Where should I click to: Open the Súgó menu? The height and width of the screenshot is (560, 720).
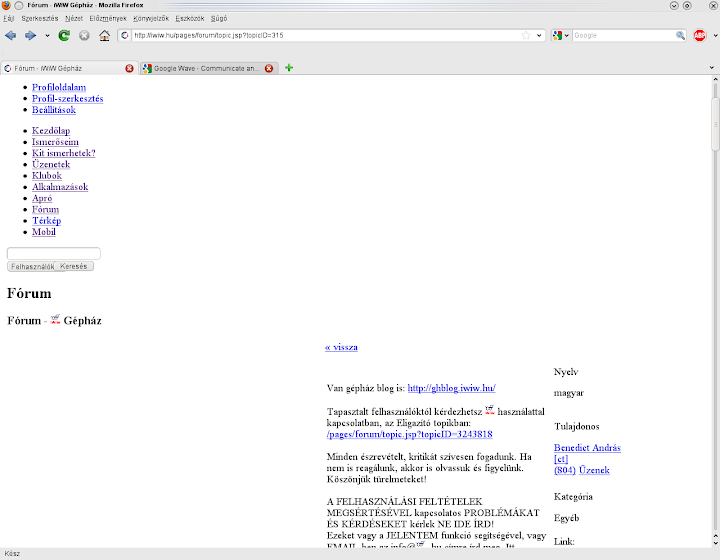pyautogui.click(x=219, y=18)
